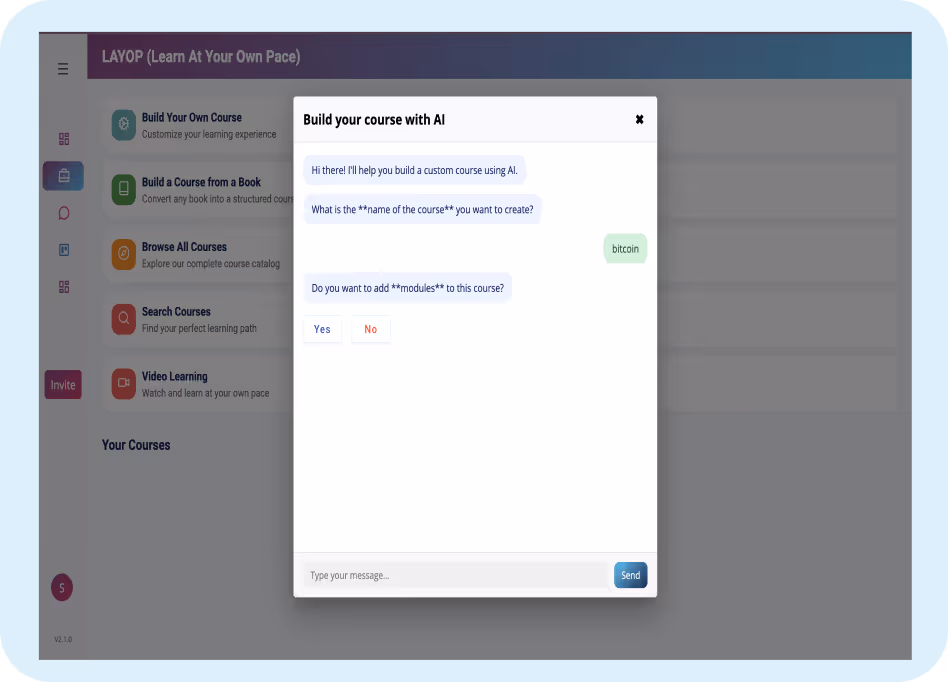The width and height of the screenshot is (948, 682).
Task: Focus the Type your message input field
Action: (456, 575)
